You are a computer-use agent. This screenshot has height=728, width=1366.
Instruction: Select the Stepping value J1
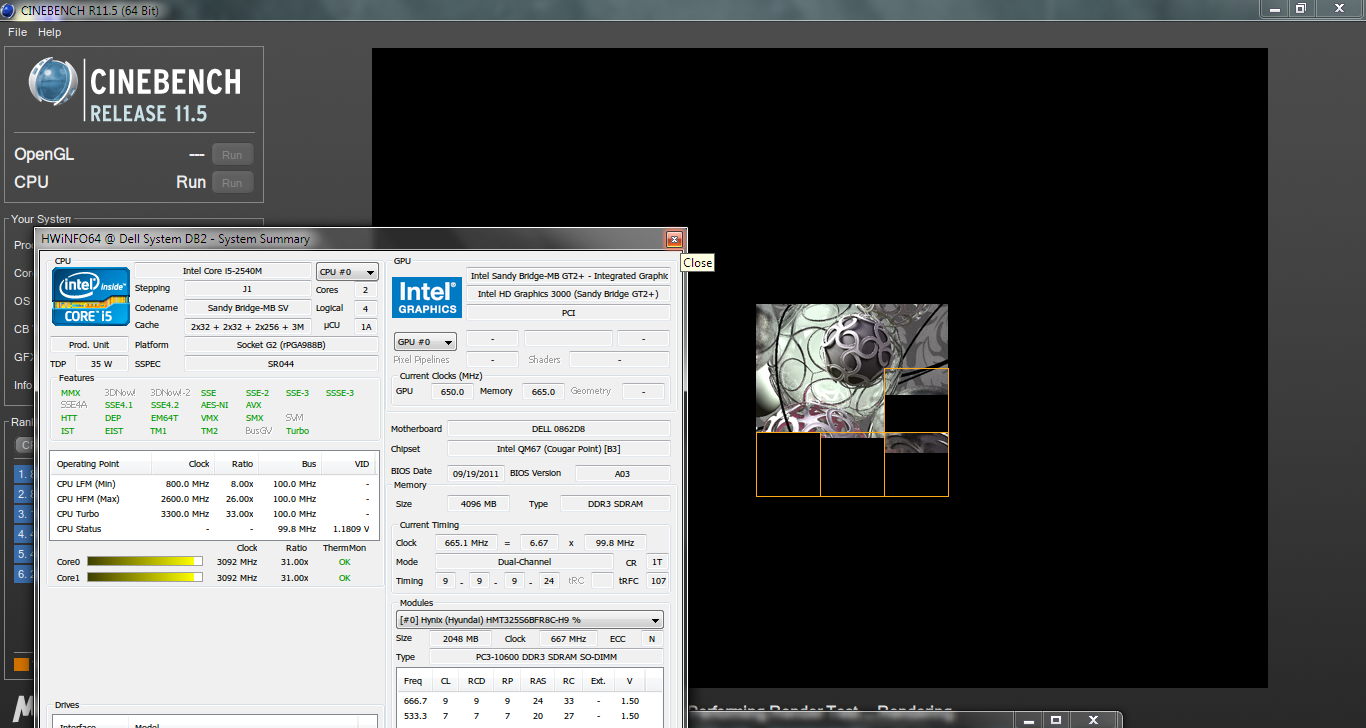tap(247, 289)
